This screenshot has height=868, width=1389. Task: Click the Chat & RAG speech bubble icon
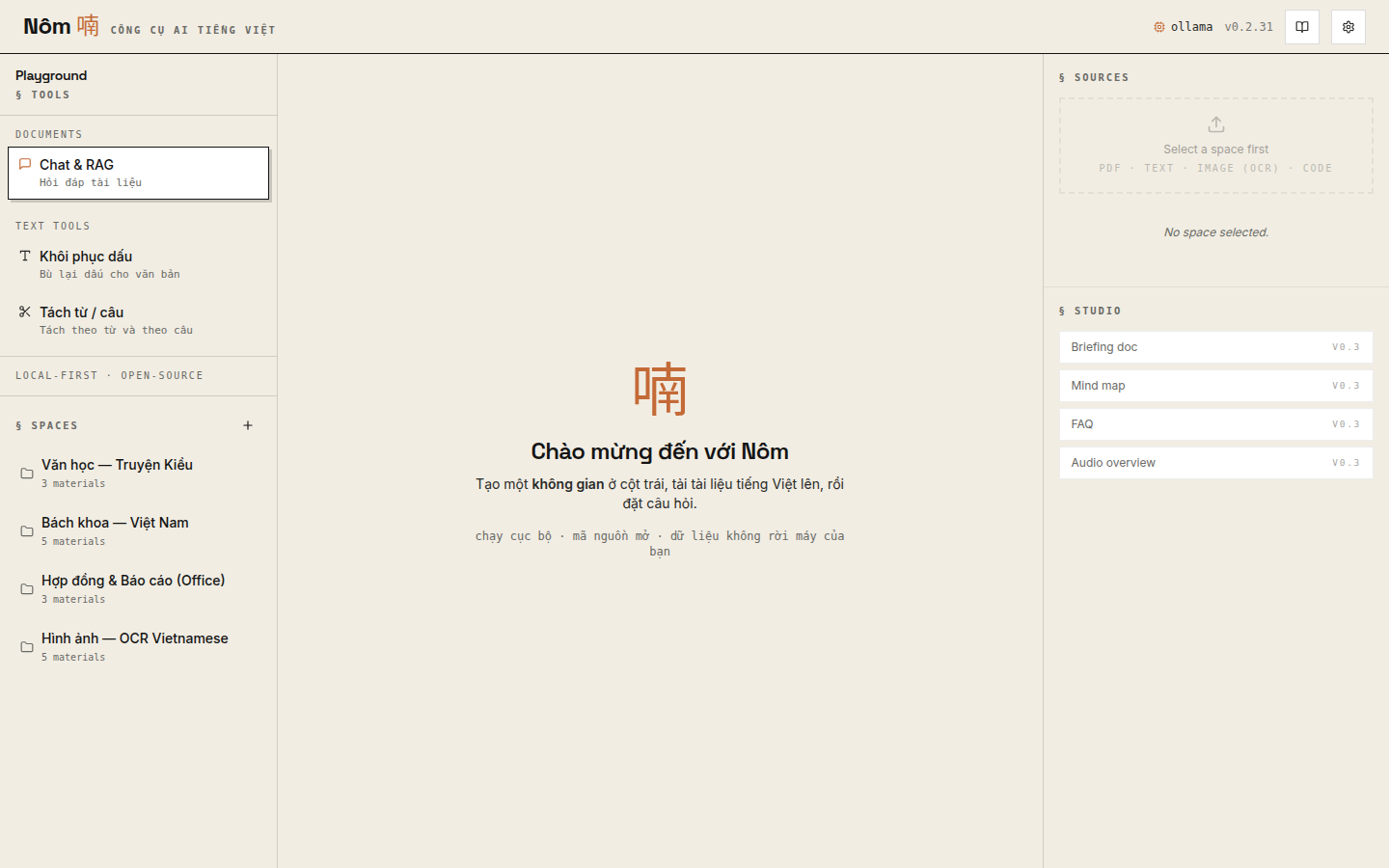coord(25,164)
